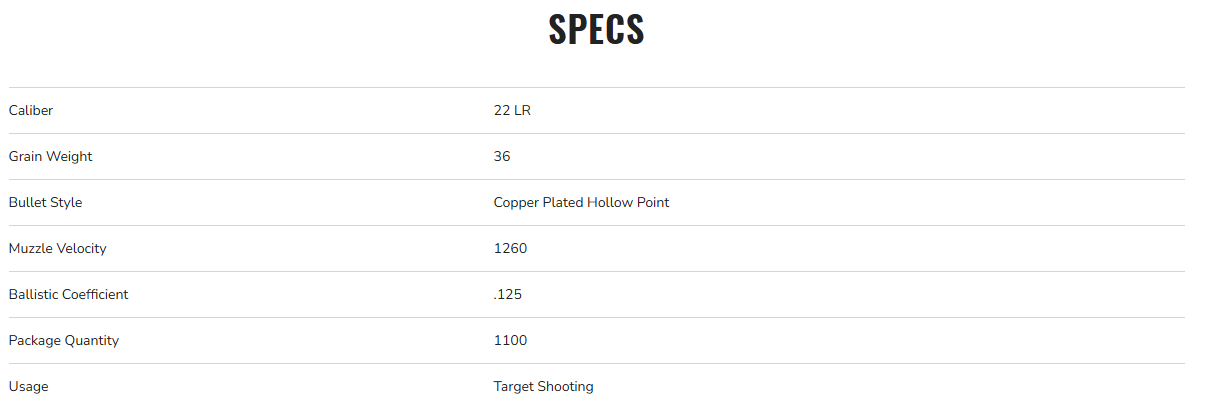Image resolution: width=1209 pixels, height=417 pixels.
Task: Click the SPECS heading
Action: tap(596, 30)
